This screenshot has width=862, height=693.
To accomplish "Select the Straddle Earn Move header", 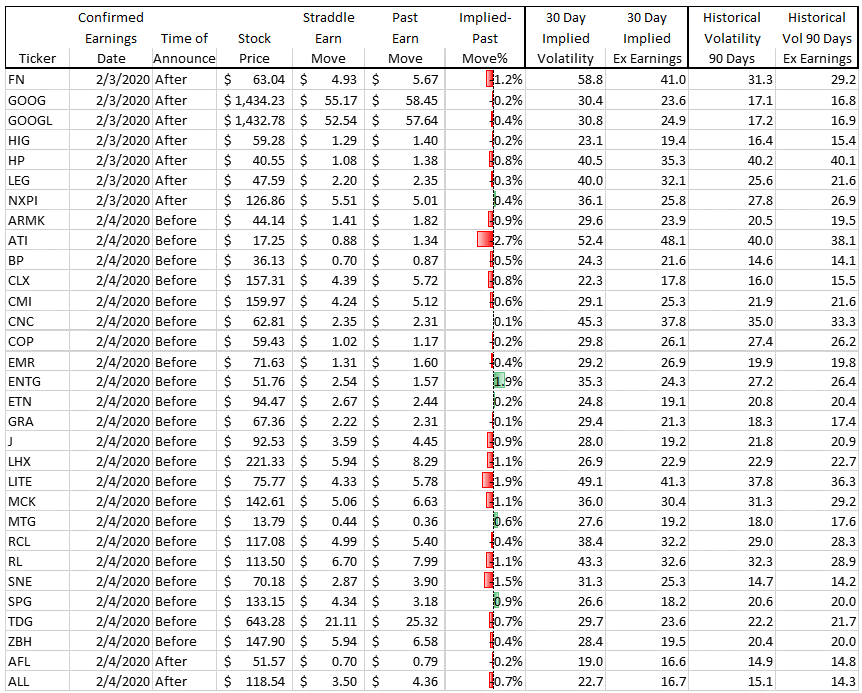I will coord(329,38).
